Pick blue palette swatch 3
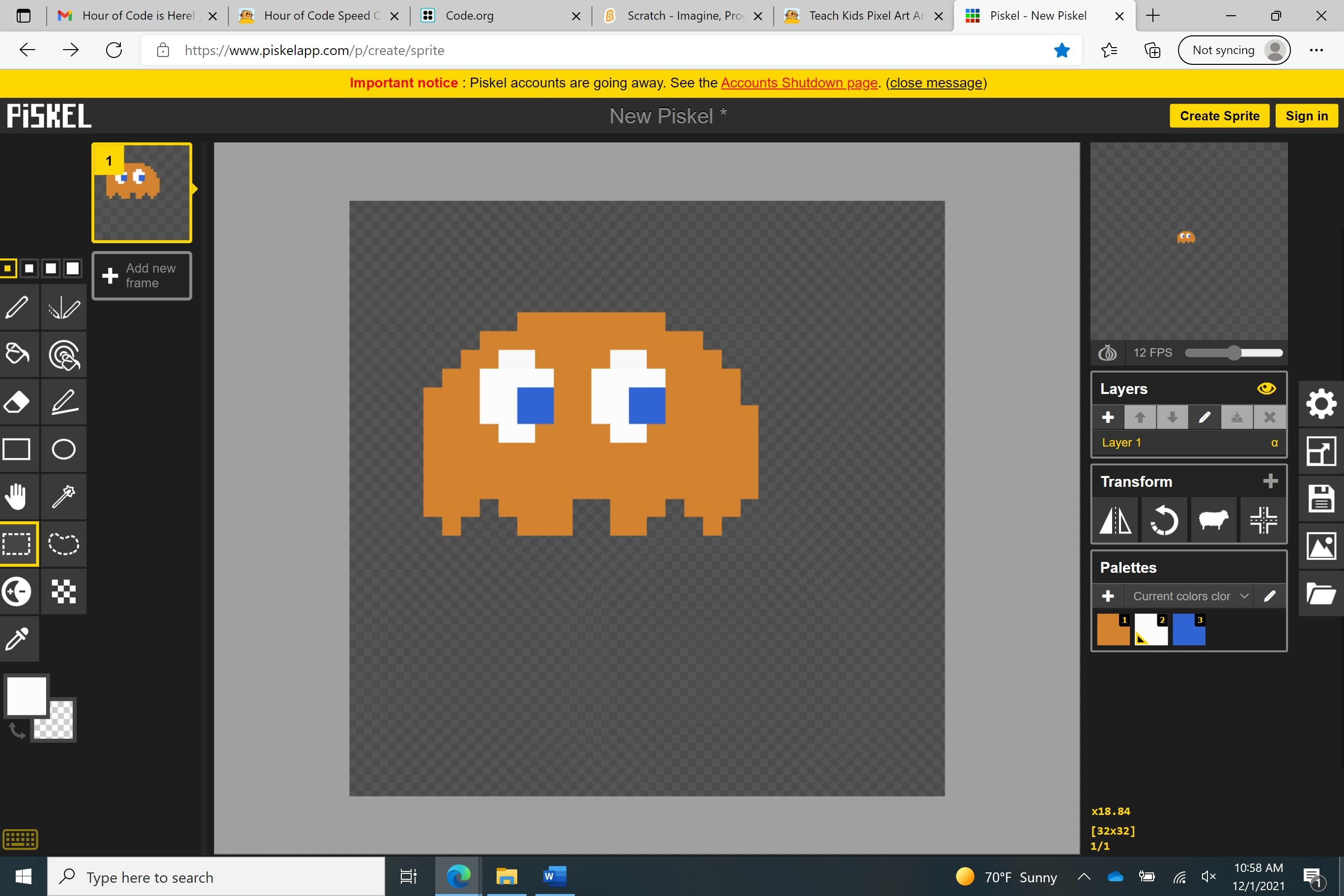The height and width of the screenshot is (896, 1344). (1189, 630)
